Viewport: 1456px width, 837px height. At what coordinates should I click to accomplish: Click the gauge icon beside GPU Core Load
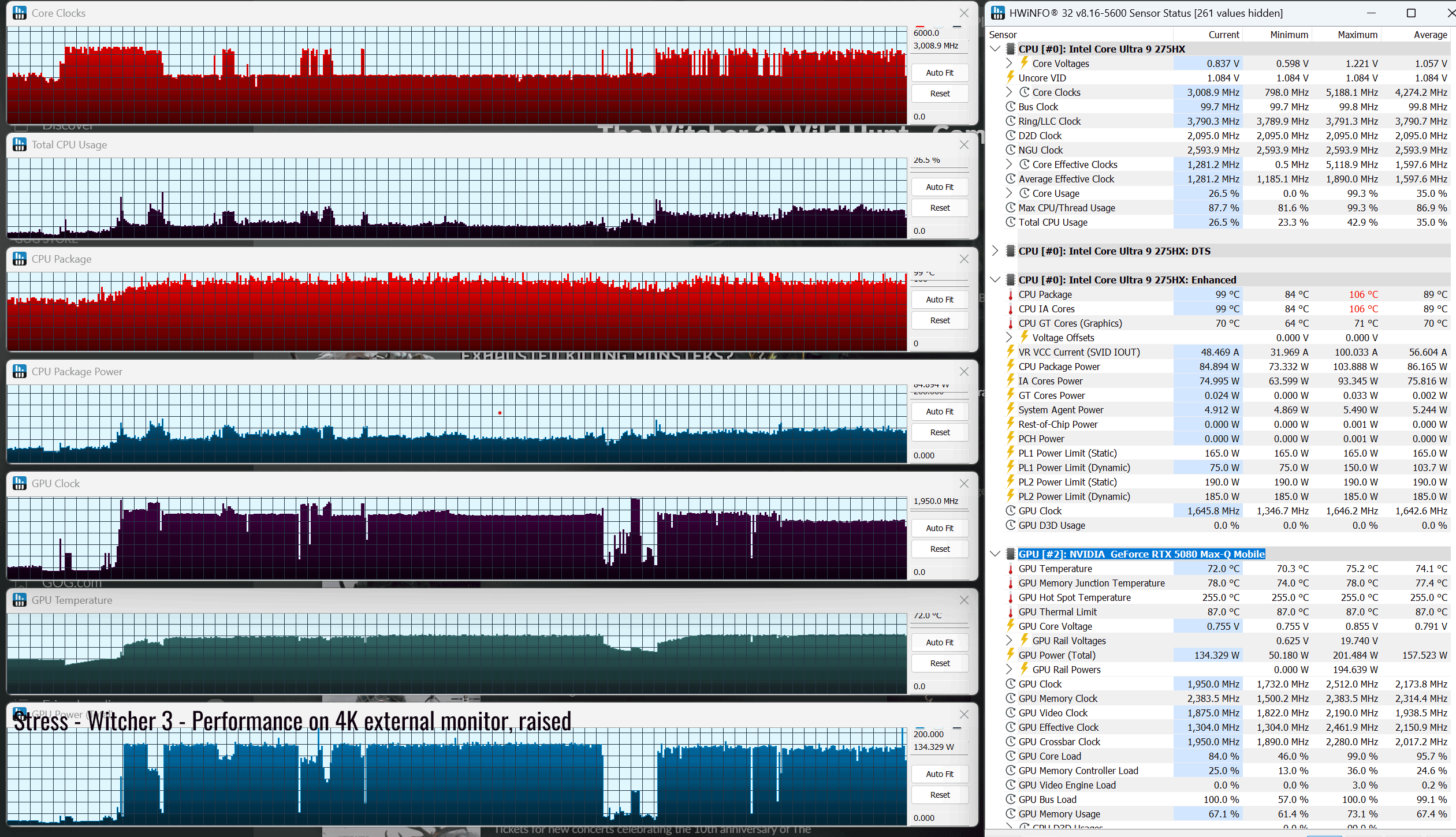tap(1011, 756)
